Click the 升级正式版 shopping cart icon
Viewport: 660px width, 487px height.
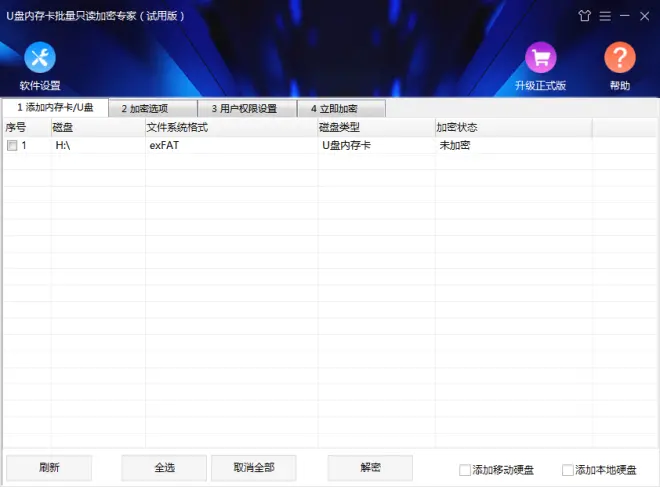pos(540,57)
